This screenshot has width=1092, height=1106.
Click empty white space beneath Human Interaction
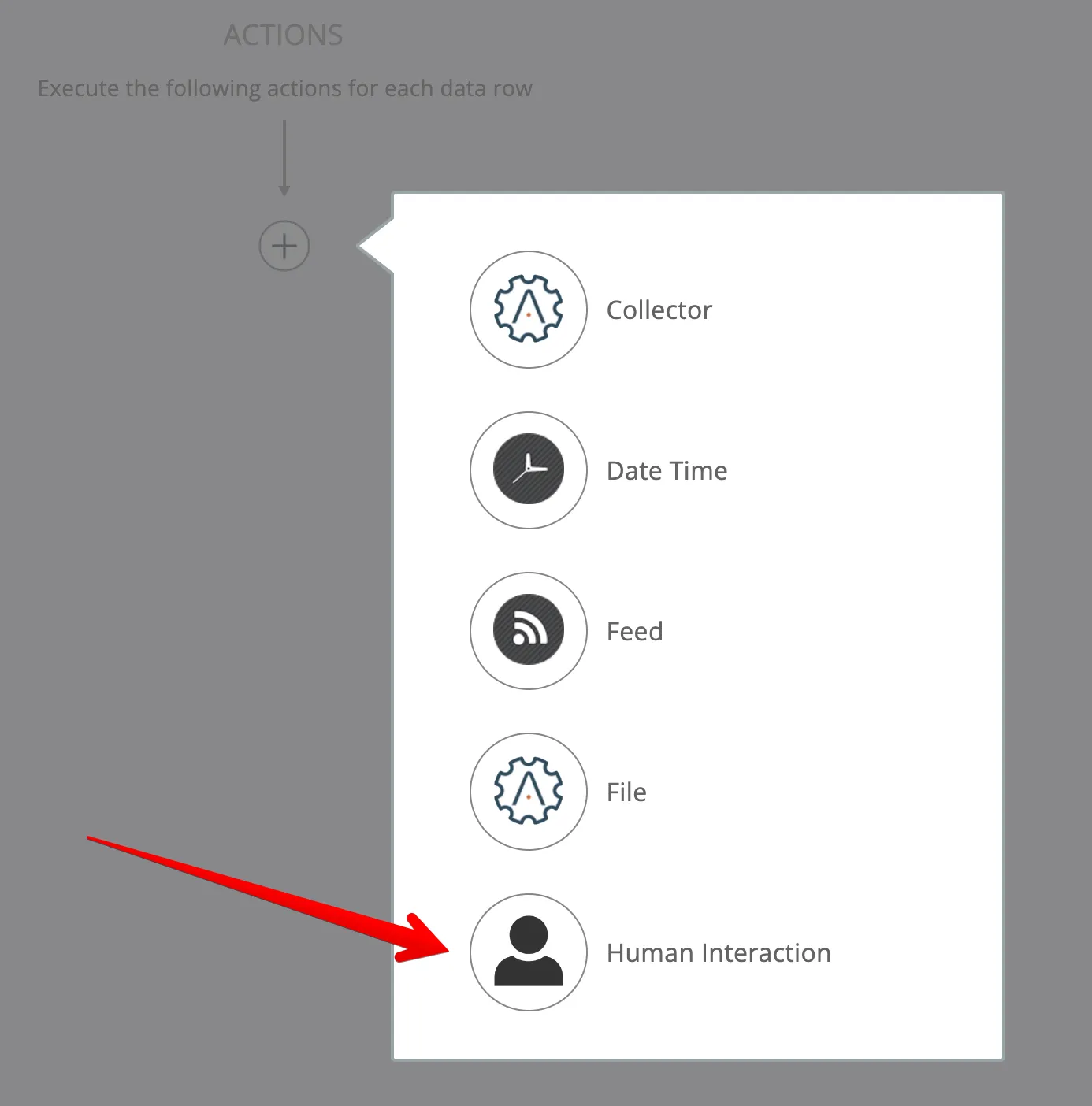tap(697, 1036)
